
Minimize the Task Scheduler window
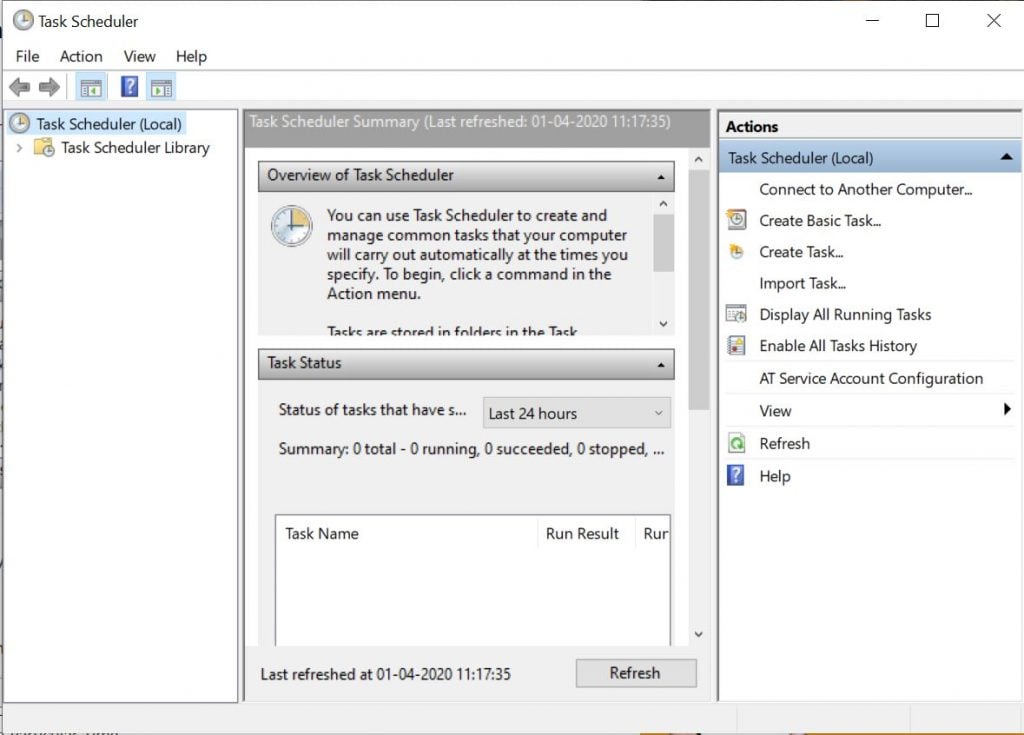pos(872,20)
